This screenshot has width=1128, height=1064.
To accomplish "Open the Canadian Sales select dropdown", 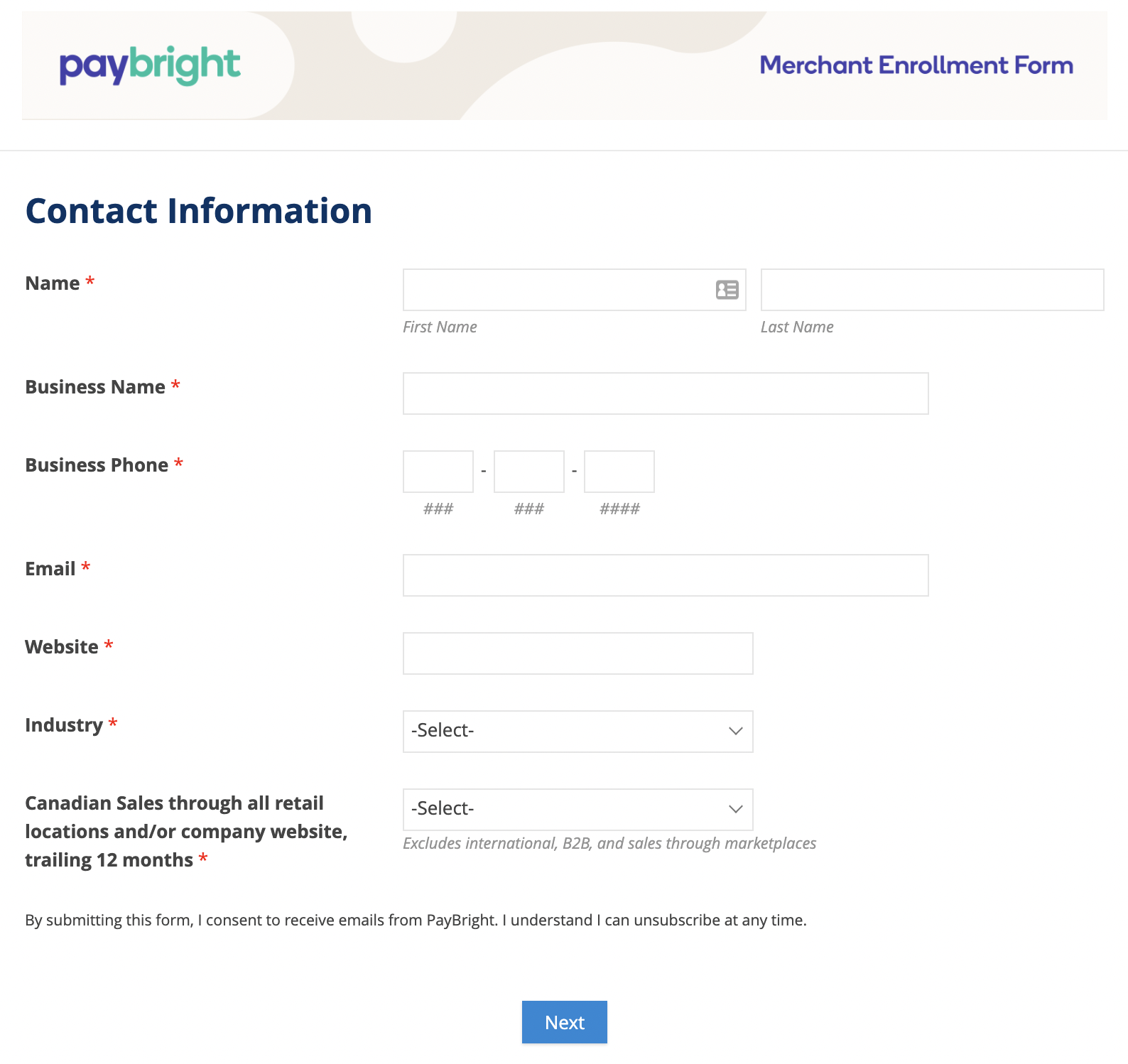I will (x=577, y=810).
